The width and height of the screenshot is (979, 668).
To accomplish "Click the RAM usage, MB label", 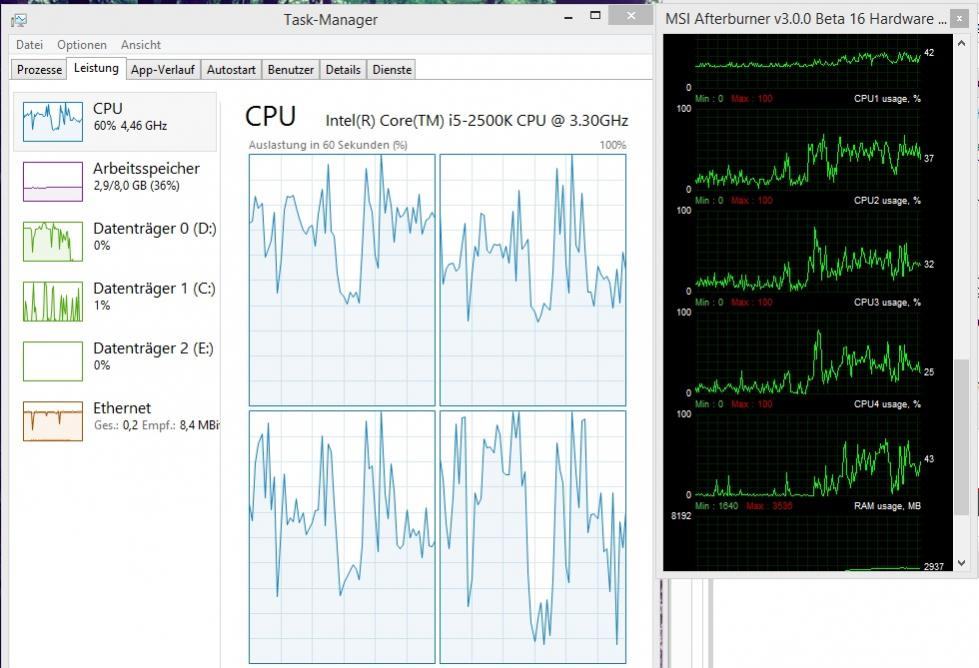I will pyautogui.click(x=887, y=506).
